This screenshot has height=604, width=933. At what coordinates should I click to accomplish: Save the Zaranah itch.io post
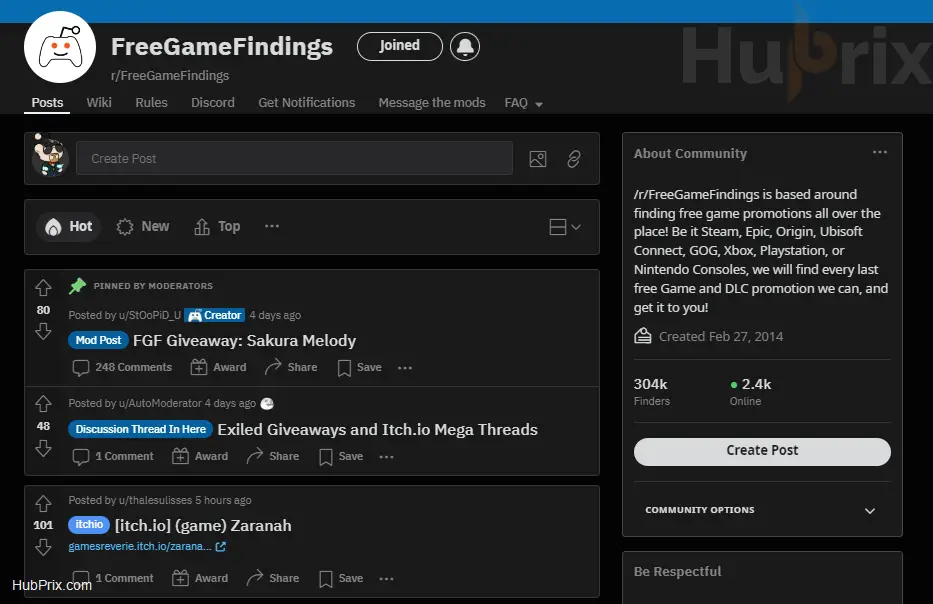click(341, 578)
